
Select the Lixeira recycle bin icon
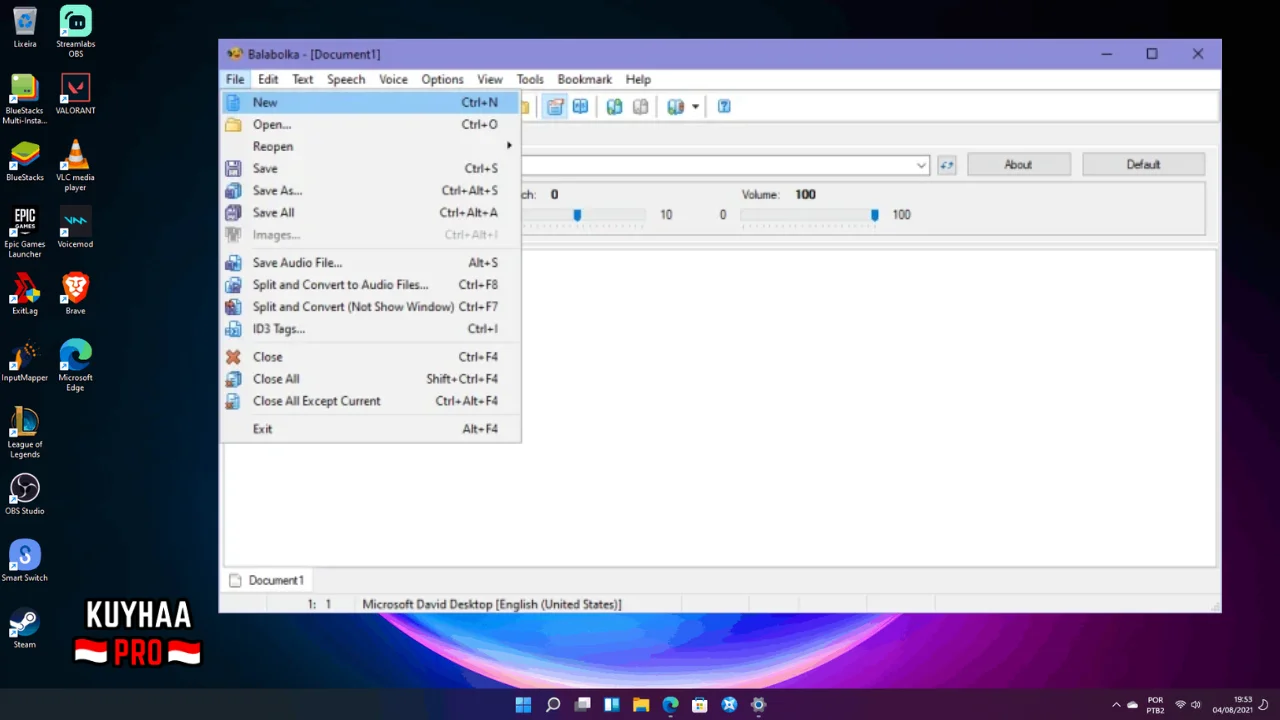25,27
